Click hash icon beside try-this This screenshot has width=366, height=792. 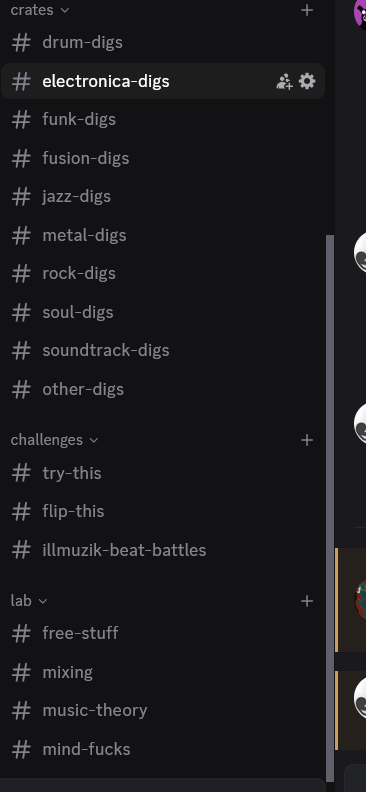pyautogui.click(x=21, y=473)
